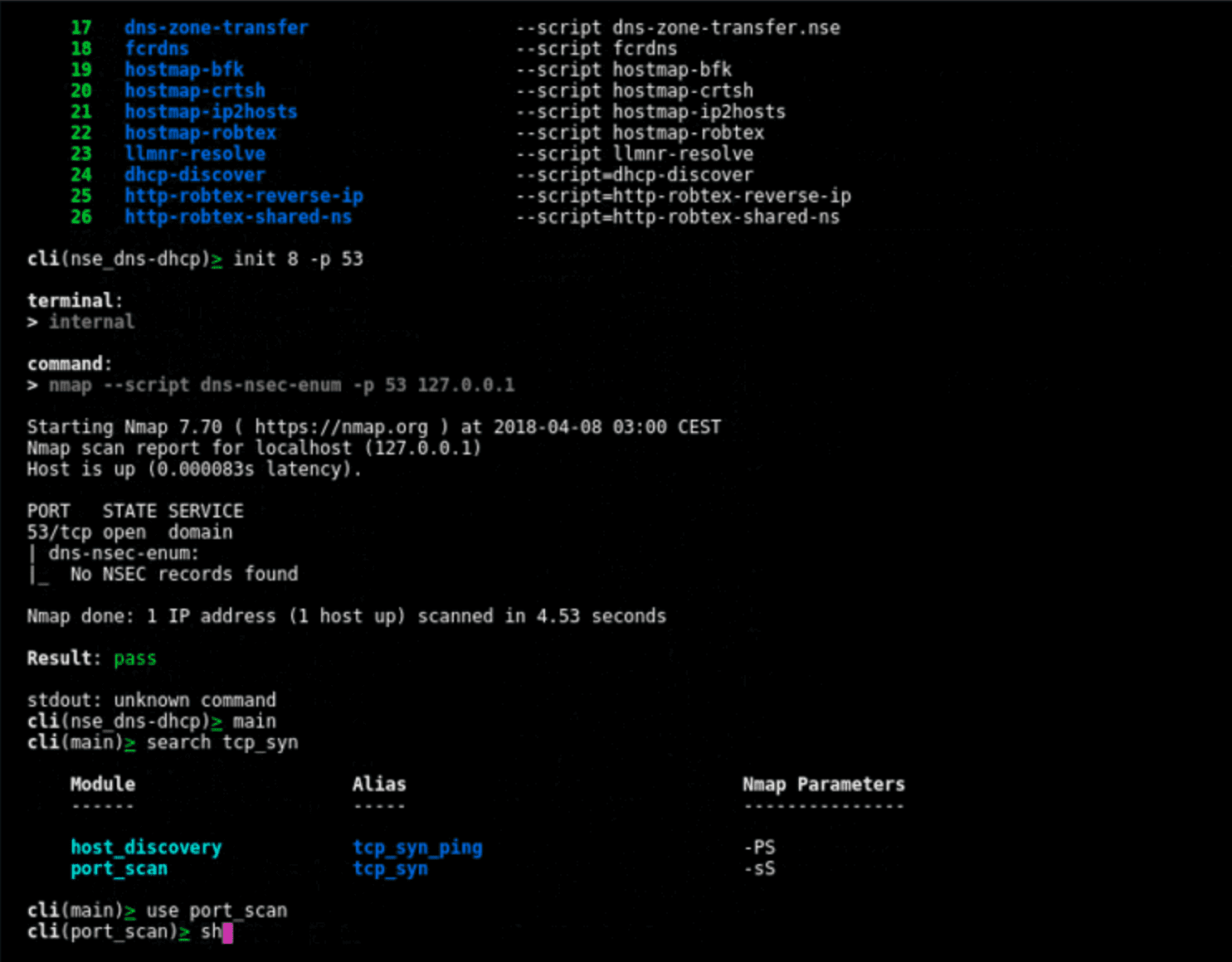Click the '--script dns-zone-transfer.nse' parameter text
Viewport: 1232px width, 962px height.
pyautogui.click(x=678, y=27)
